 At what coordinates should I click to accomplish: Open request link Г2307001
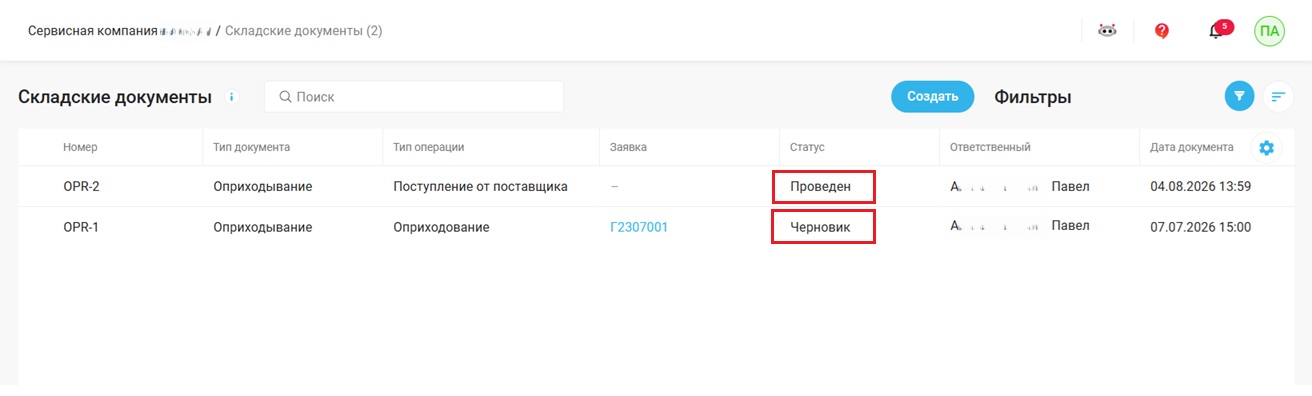pos(639,227)
